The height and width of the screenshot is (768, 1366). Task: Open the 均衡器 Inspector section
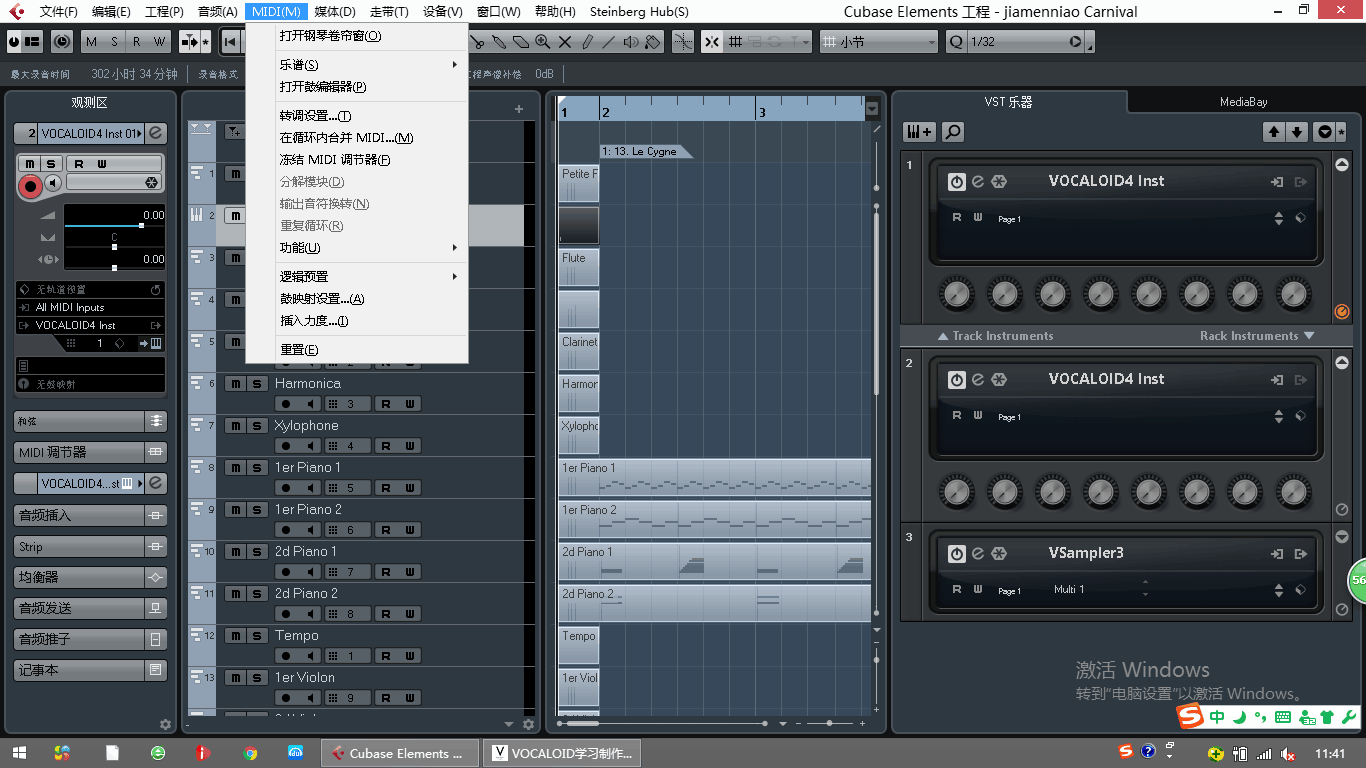[90, 577]
